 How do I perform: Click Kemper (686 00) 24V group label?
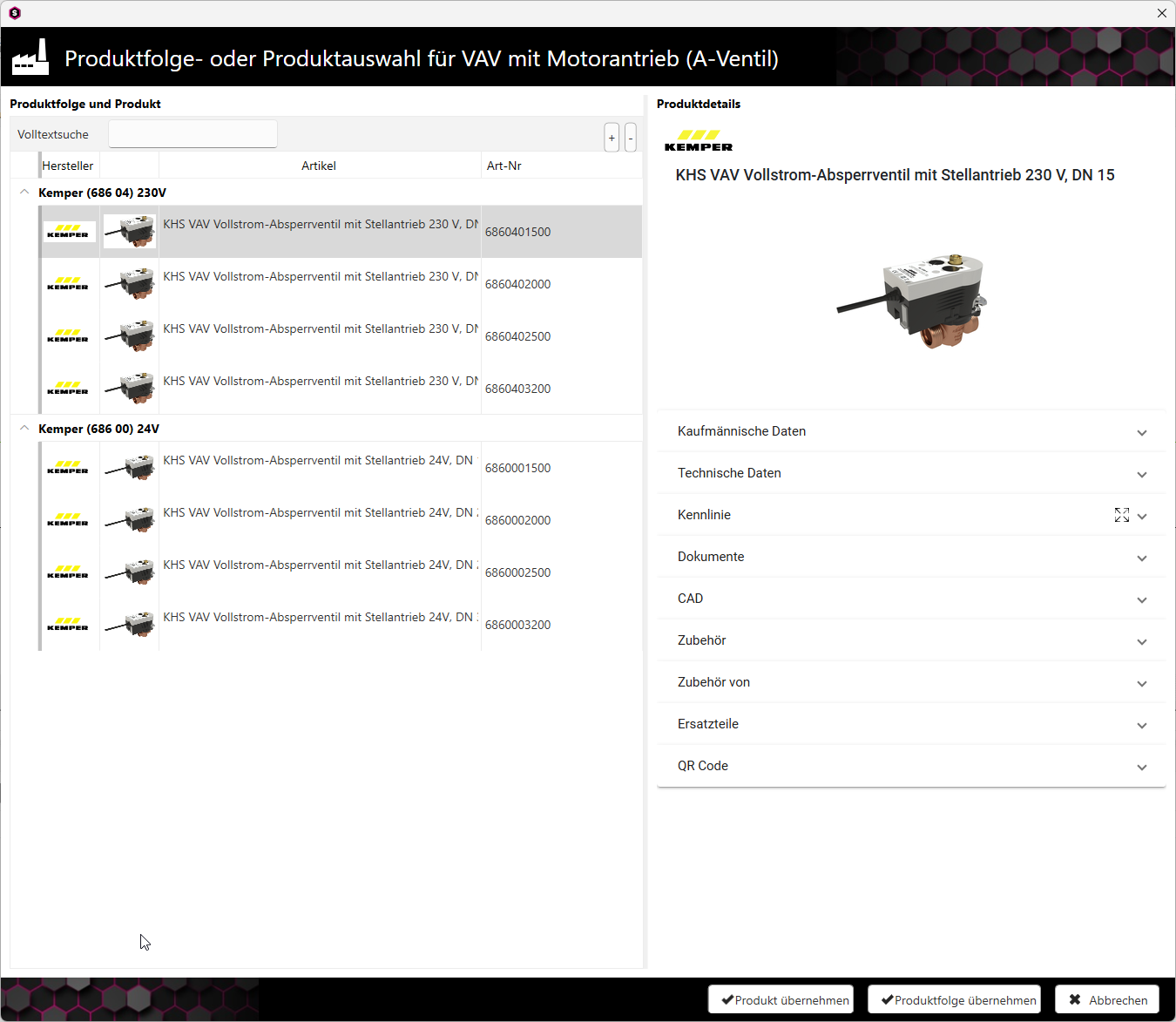[x=98, y=429]
